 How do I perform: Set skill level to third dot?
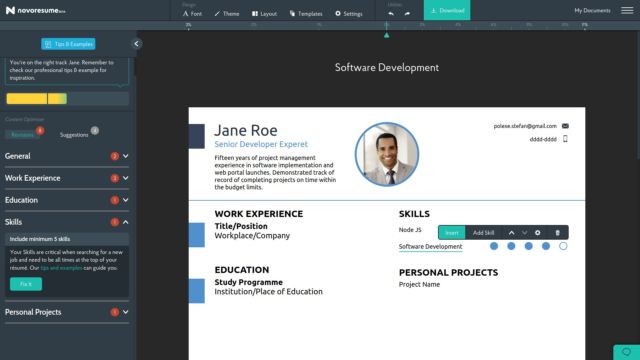(529, 246)
